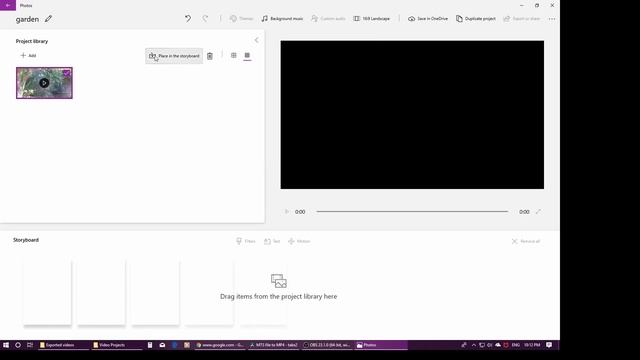Open the Themes option
Image resolution: width=640 pixels, height=360 pixels.
pyautogui.click(x=241, y=18)
